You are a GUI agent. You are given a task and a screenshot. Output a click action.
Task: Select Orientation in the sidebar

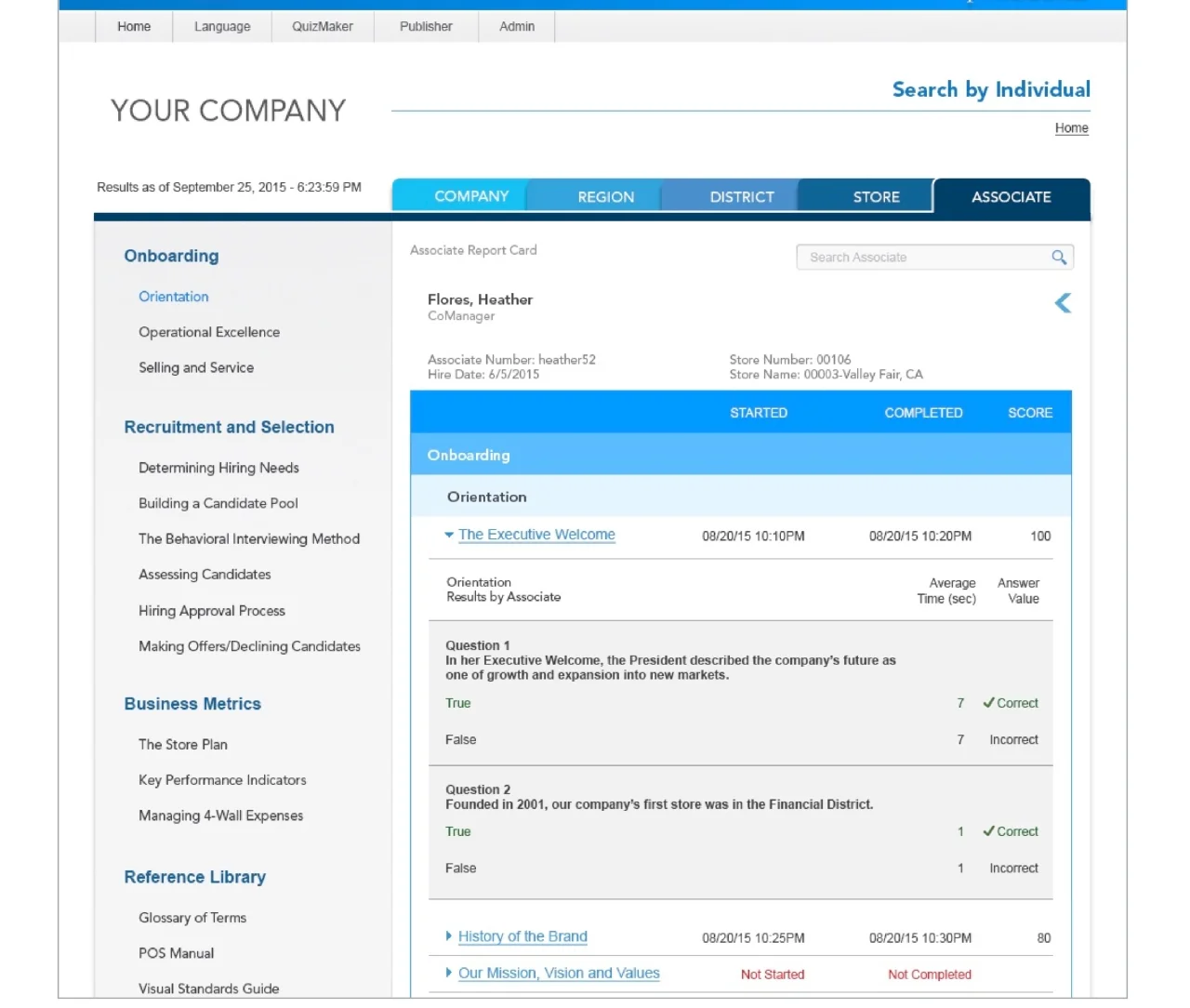coord(174,297)
